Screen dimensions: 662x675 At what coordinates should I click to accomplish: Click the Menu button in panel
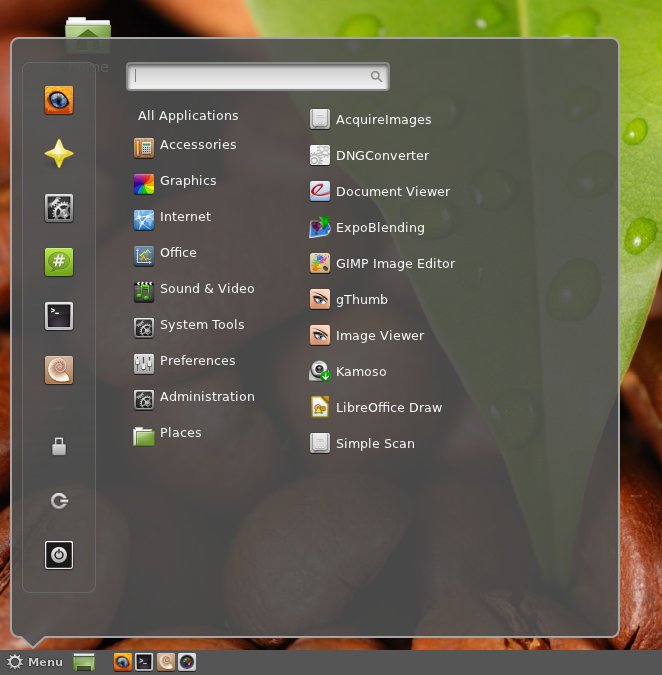coord(34,662)
